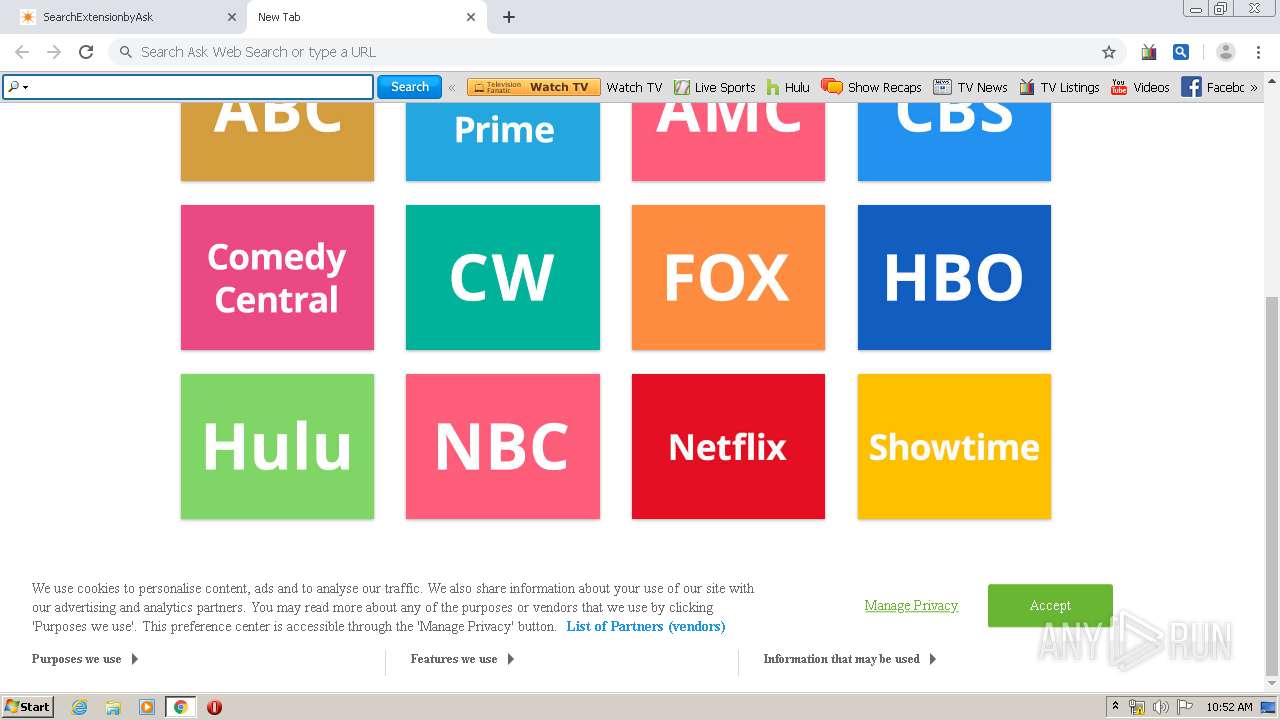This screenshot has height=720, width=1280.
Task: Click the page vertical scrollbar thumb
Action: point(1272,486)
